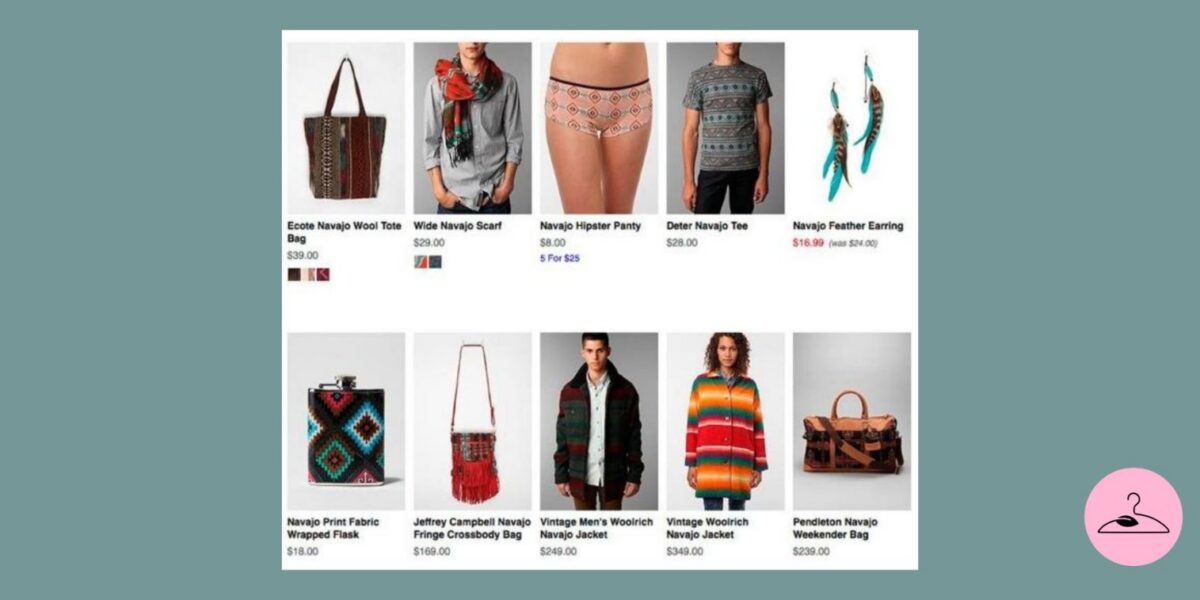1200x600 pixels.
Task: Click the pink hanger logo icon
Action: pos(1133,517)
